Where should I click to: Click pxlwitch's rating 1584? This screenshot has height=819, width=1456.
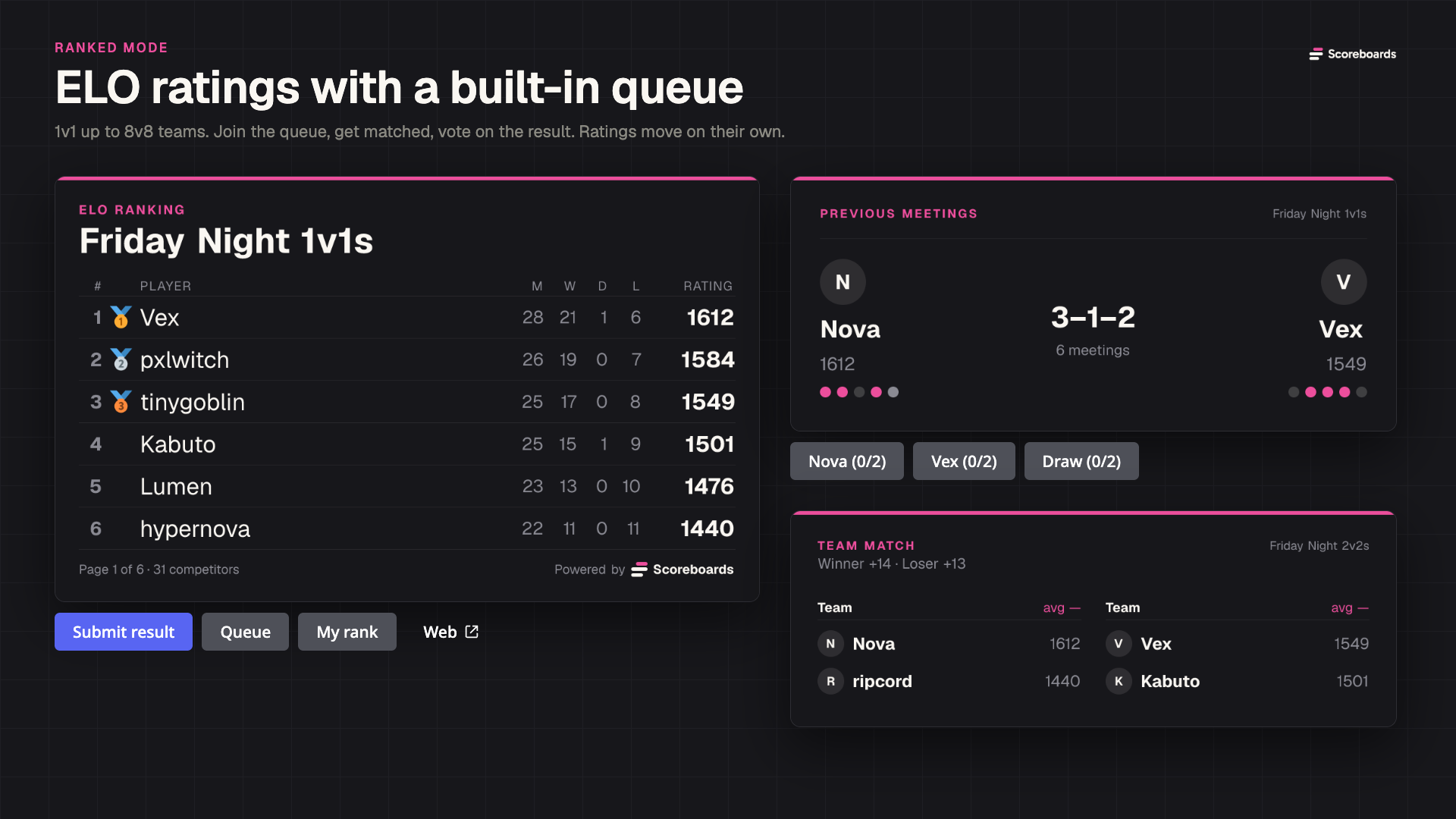coord(708,359)
